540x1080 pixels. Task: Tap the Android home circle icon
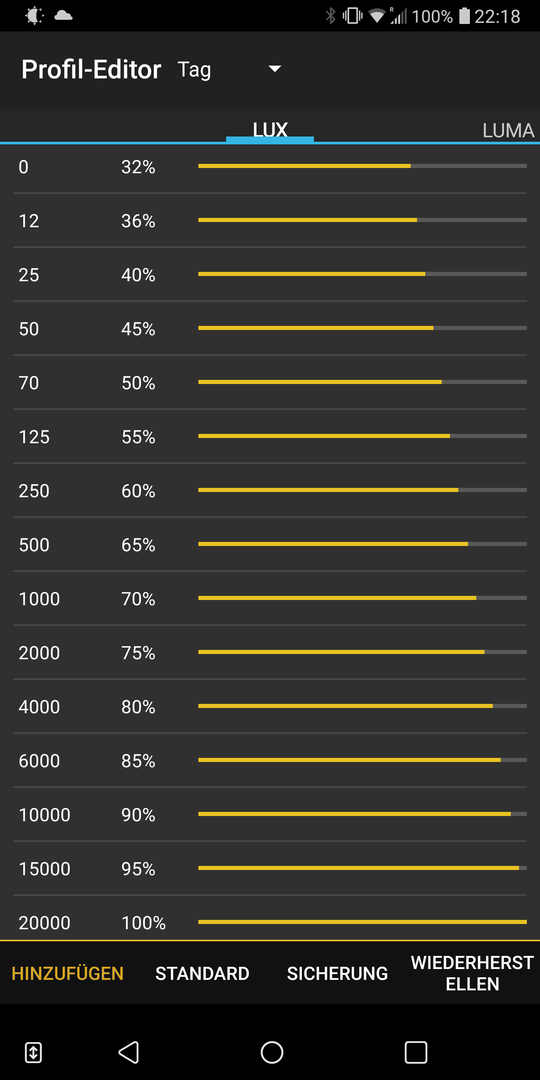click(x=272, y=1052)
